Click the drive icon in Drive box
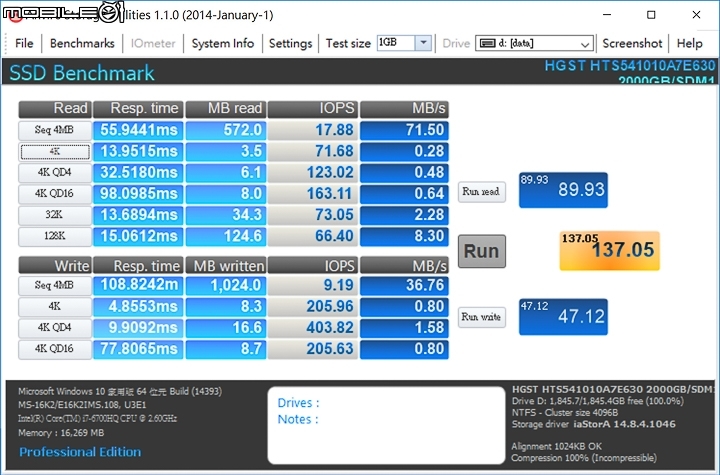The image size is (720, 475). pyautogui.click(x=487, y=43)
